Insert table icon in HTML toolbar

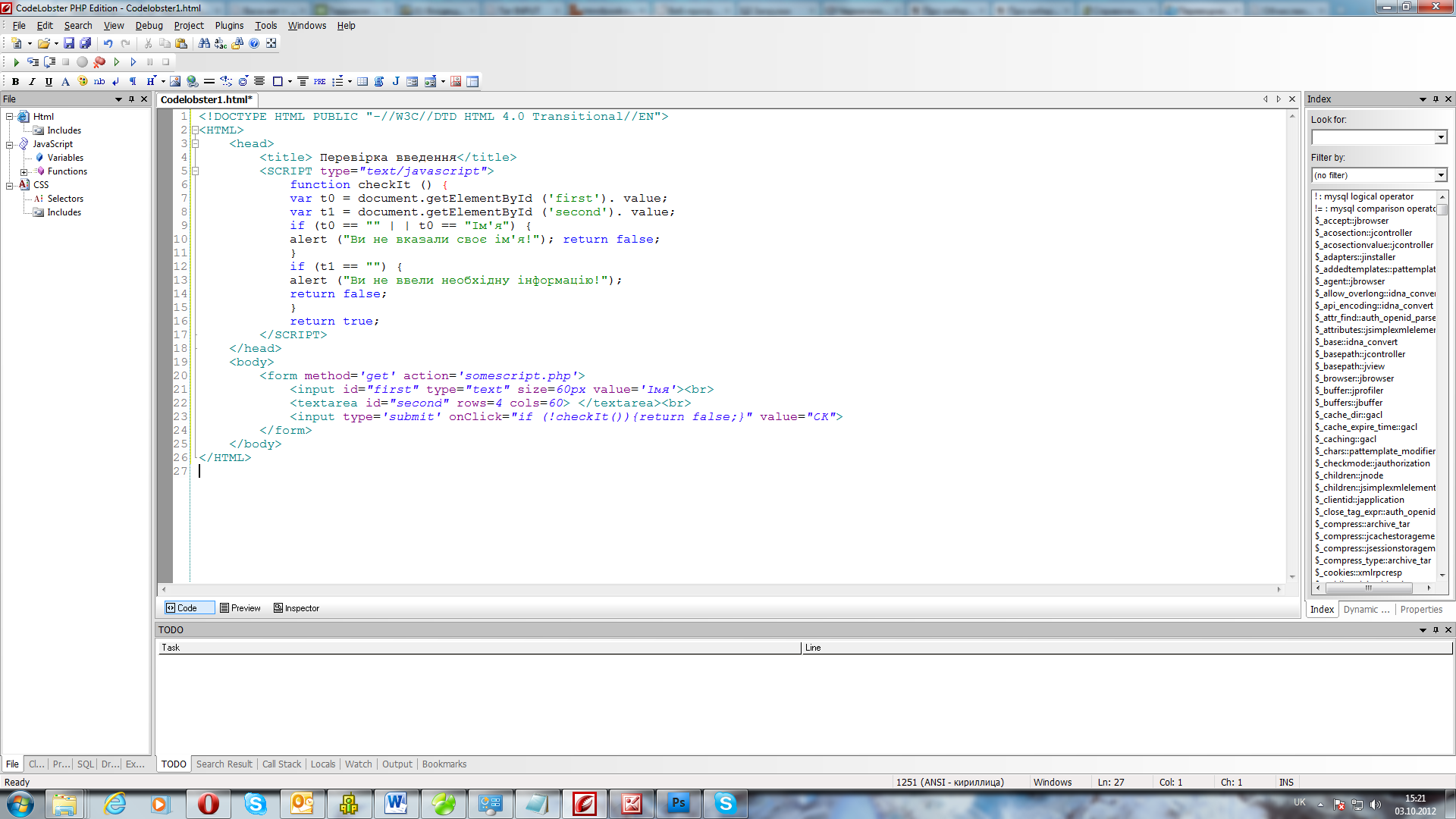[x=362, y=81]
